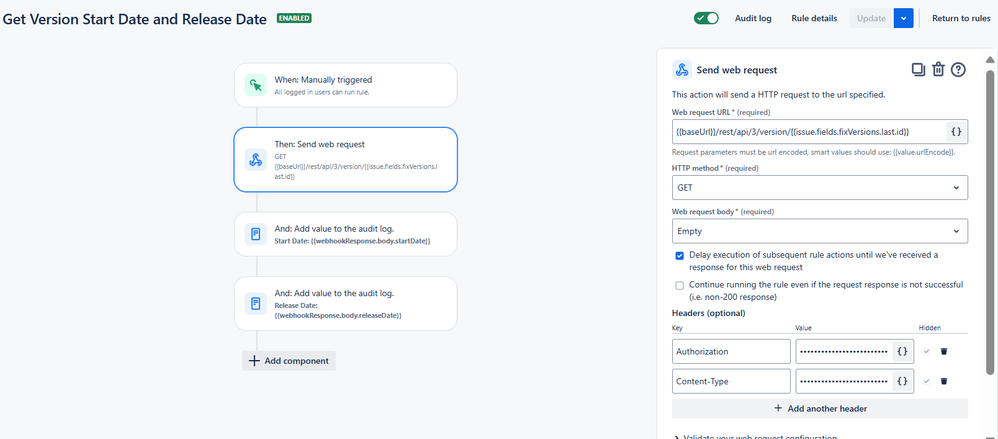Image resolution: width=998 pixels, height=439 pixels.
Task: Open Web request body Empty dropdown
Action: pyautogui.click(x=820, y=231)
